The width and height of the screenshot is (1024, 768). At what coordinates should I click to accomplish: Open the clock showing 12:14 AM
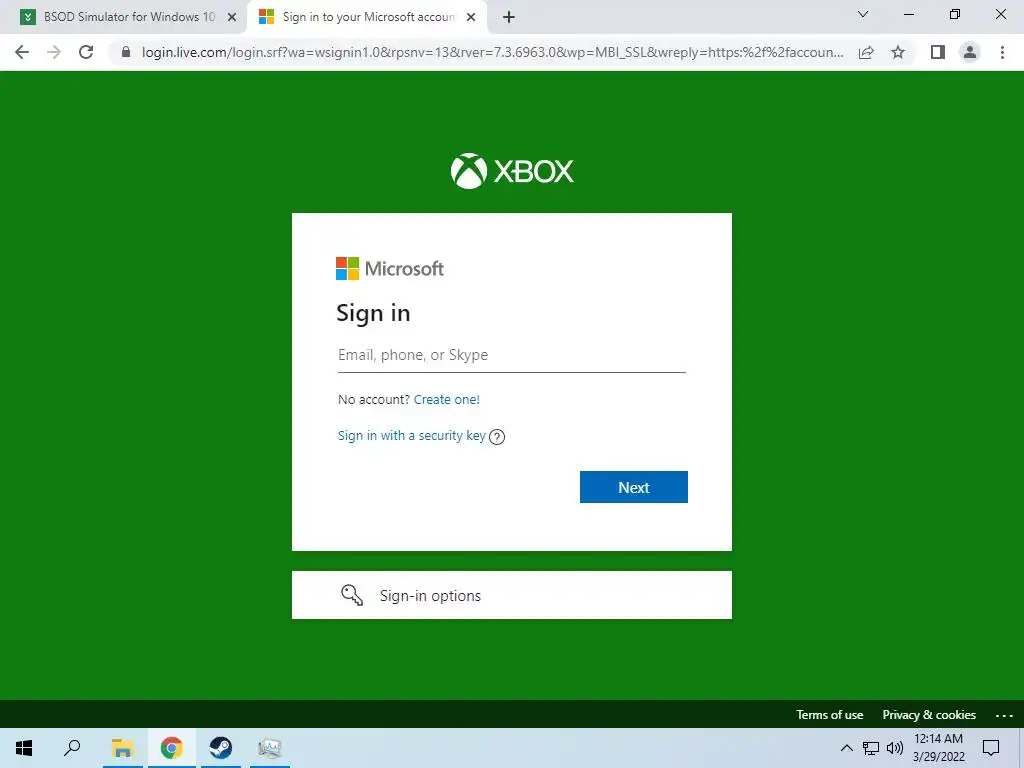pos(938,748)
